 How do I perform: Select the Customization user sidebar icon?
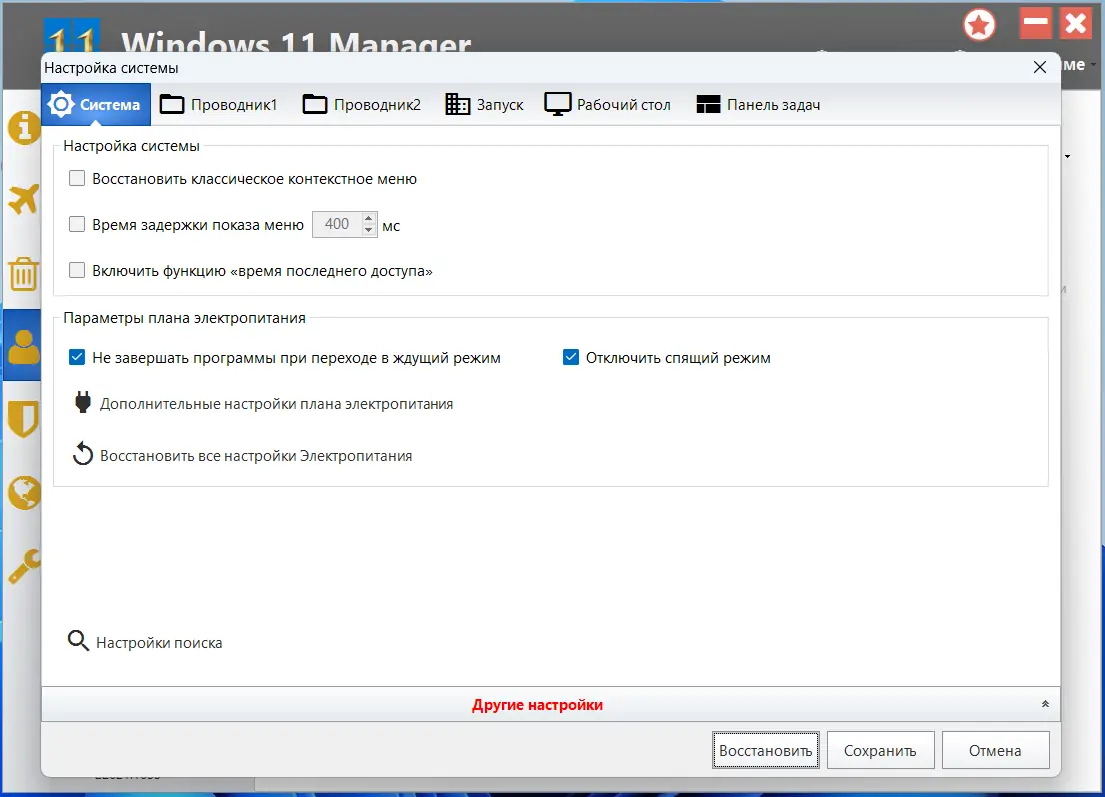coord(23,346)
